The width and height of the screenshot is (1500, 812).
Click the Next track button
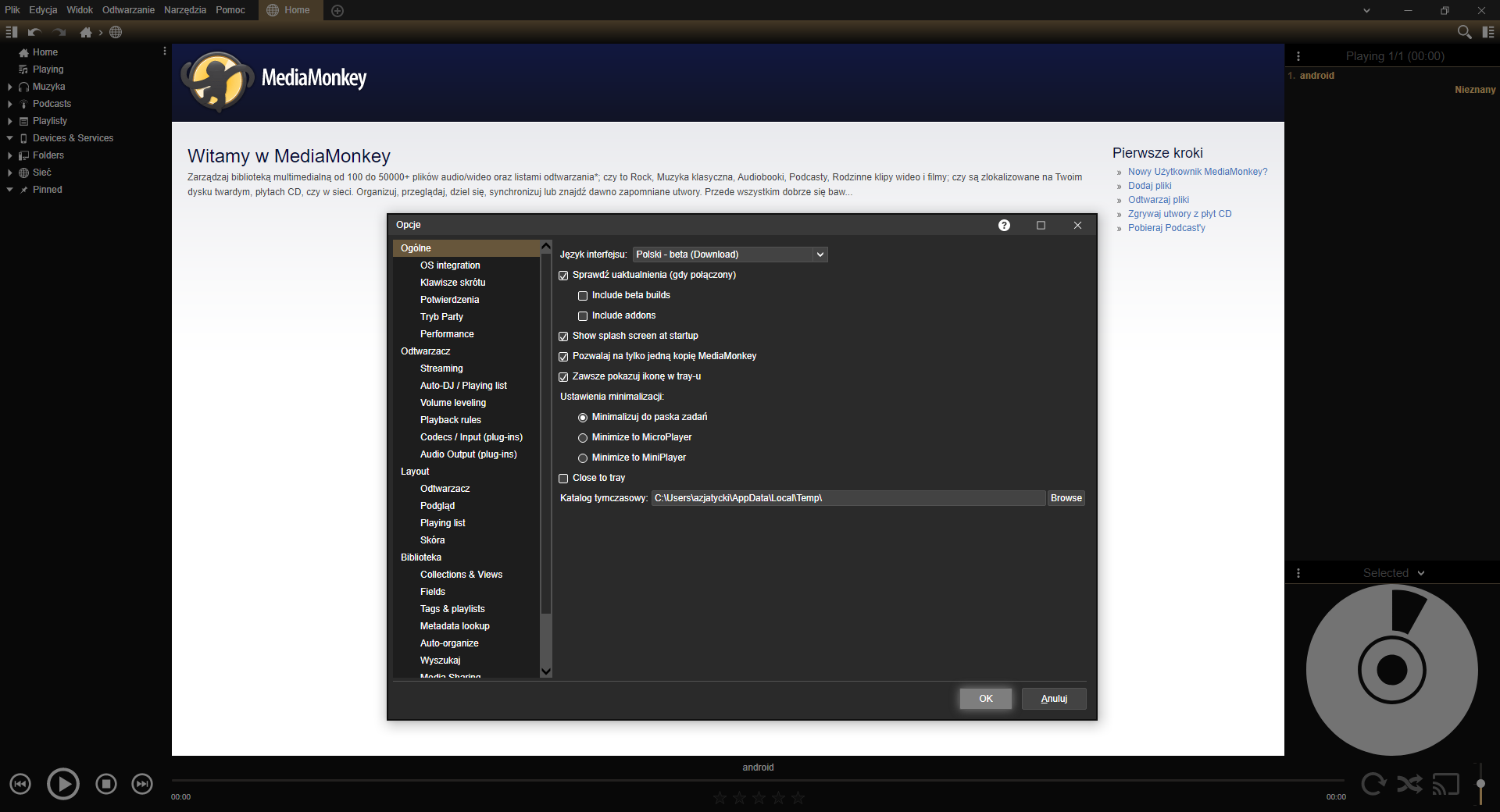click(142, 784)
